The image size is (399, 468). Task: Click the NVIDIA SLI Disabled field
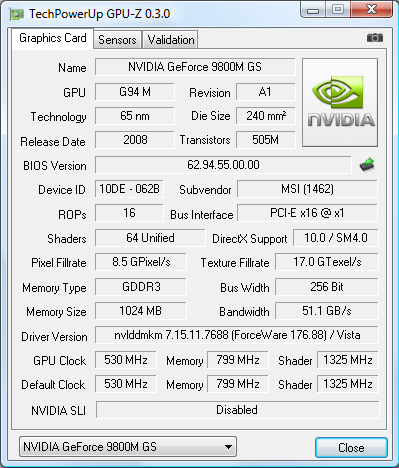tap(237, 410)
